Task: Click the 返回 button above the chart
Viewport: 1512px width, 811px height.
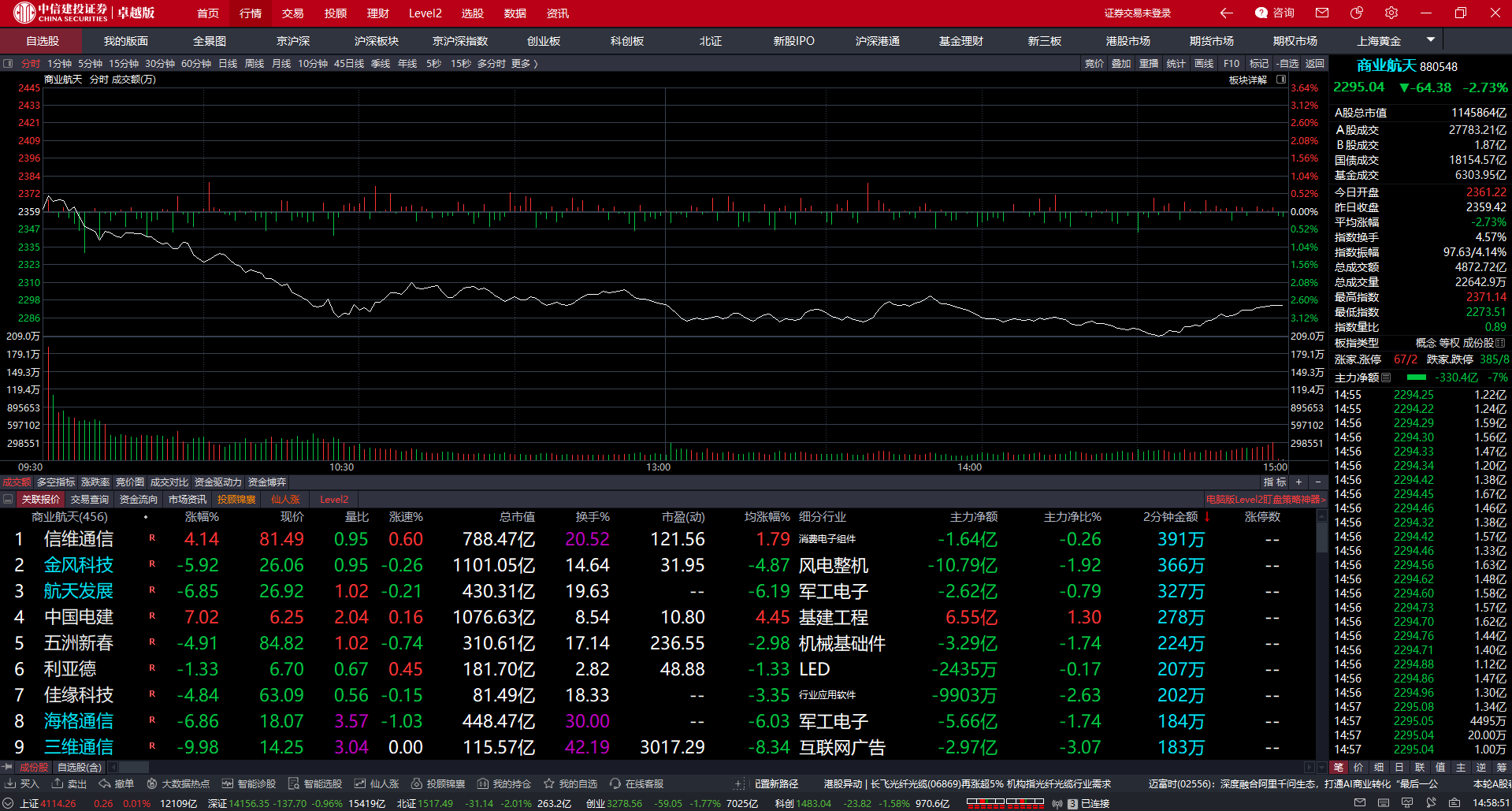Action: 1315,63
